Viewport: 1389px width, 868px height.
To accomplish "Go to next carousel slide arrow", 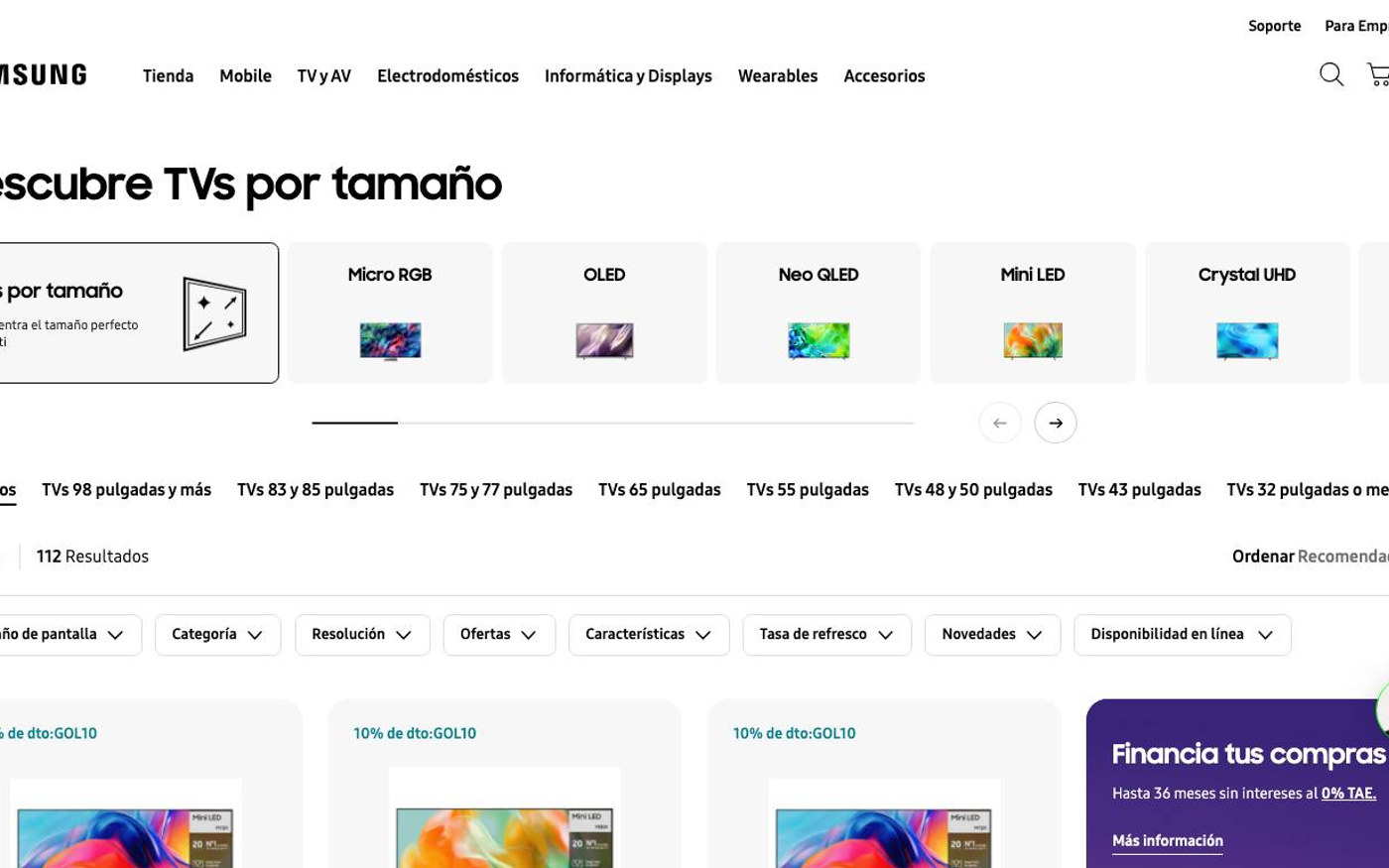I will click(x=1056, y=423).
